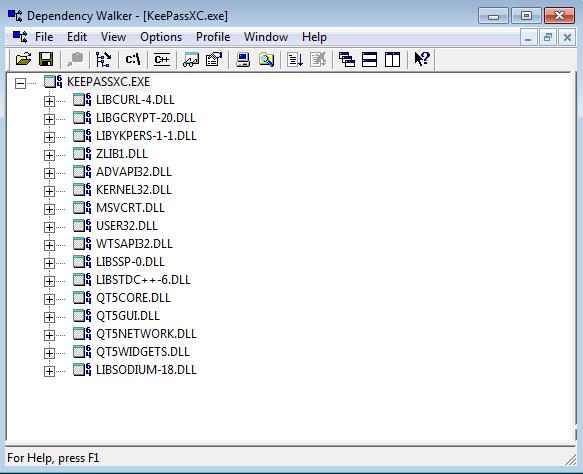Image resolution: width=583 pixels, height=474 pixels.
Task: Select the LIBCURL-4.DLL row
Action: pos(135,100)
